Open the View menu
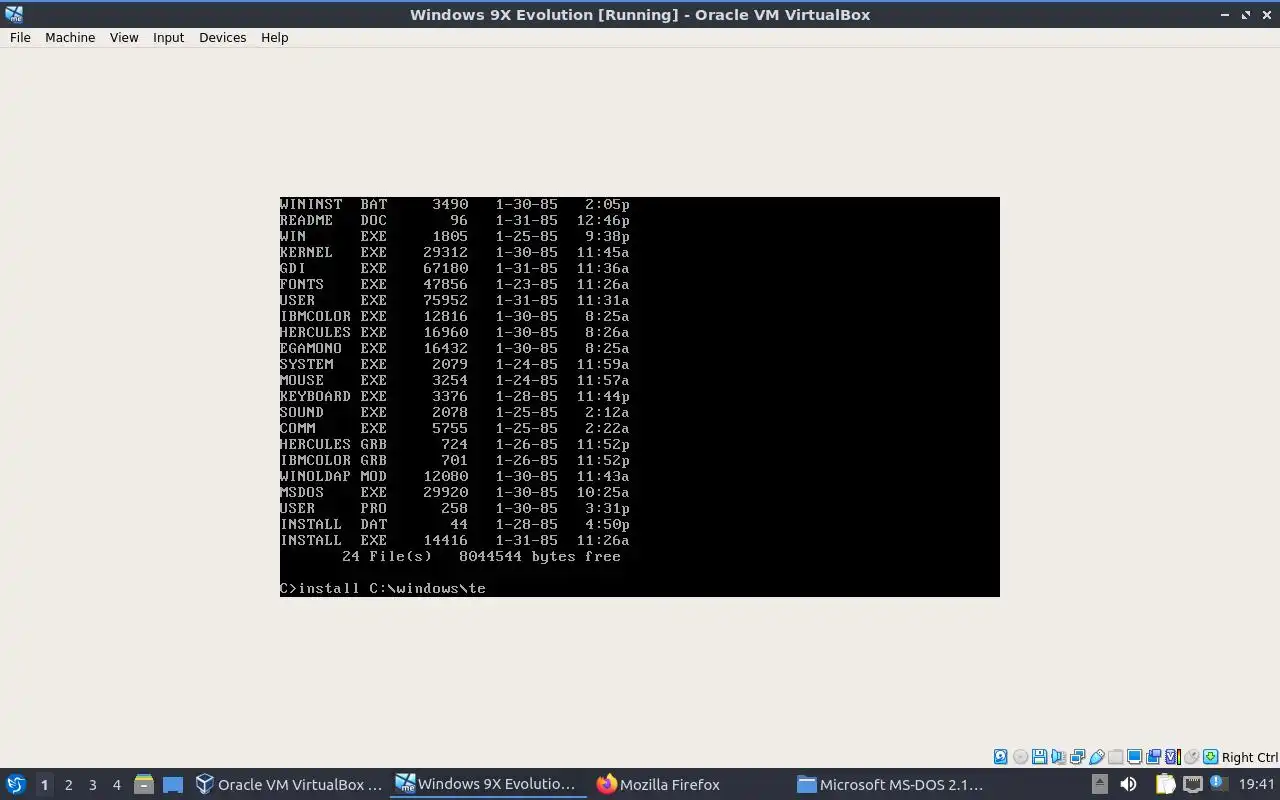Image resolution: width=1280 pixels, height=800 pixels. (x=124, y=37)
